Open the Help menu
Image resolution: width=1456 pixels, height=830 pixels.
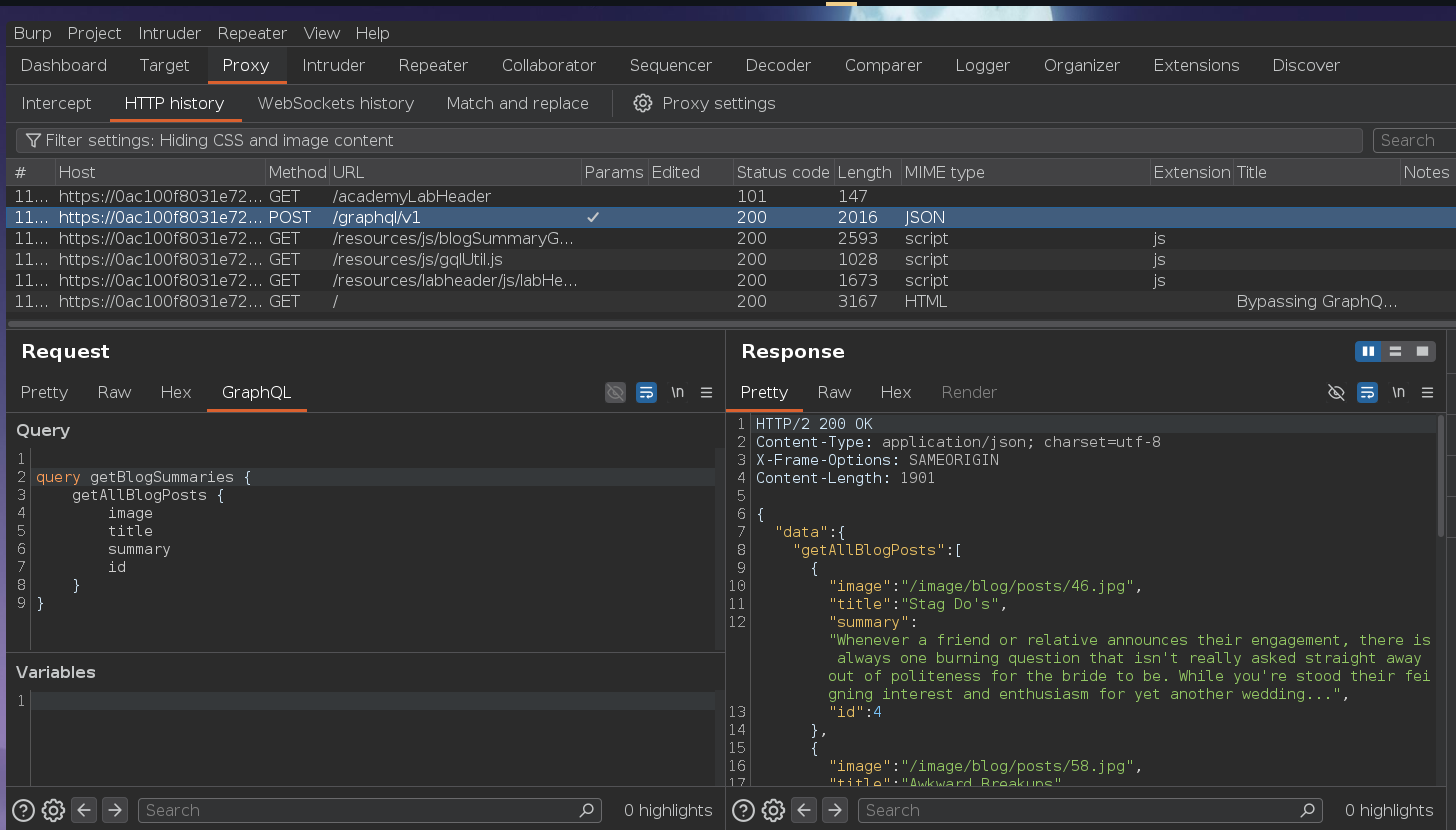[372, 33]
